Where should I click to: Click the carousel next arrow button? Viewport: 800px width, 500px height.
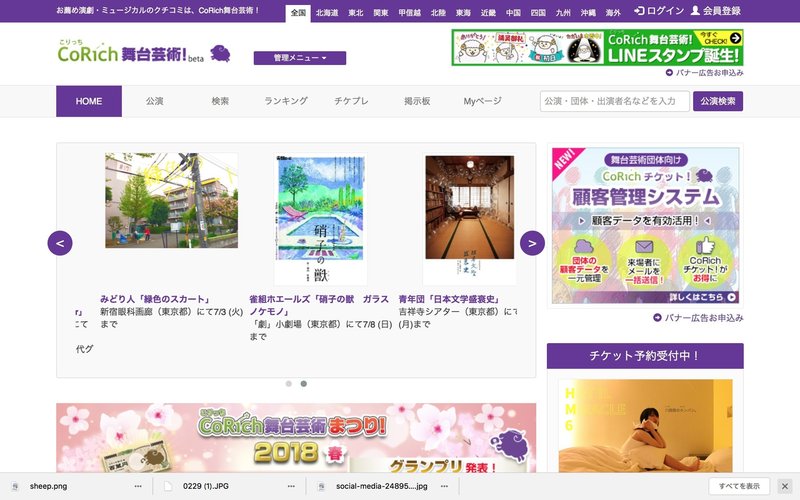[532, 243]
